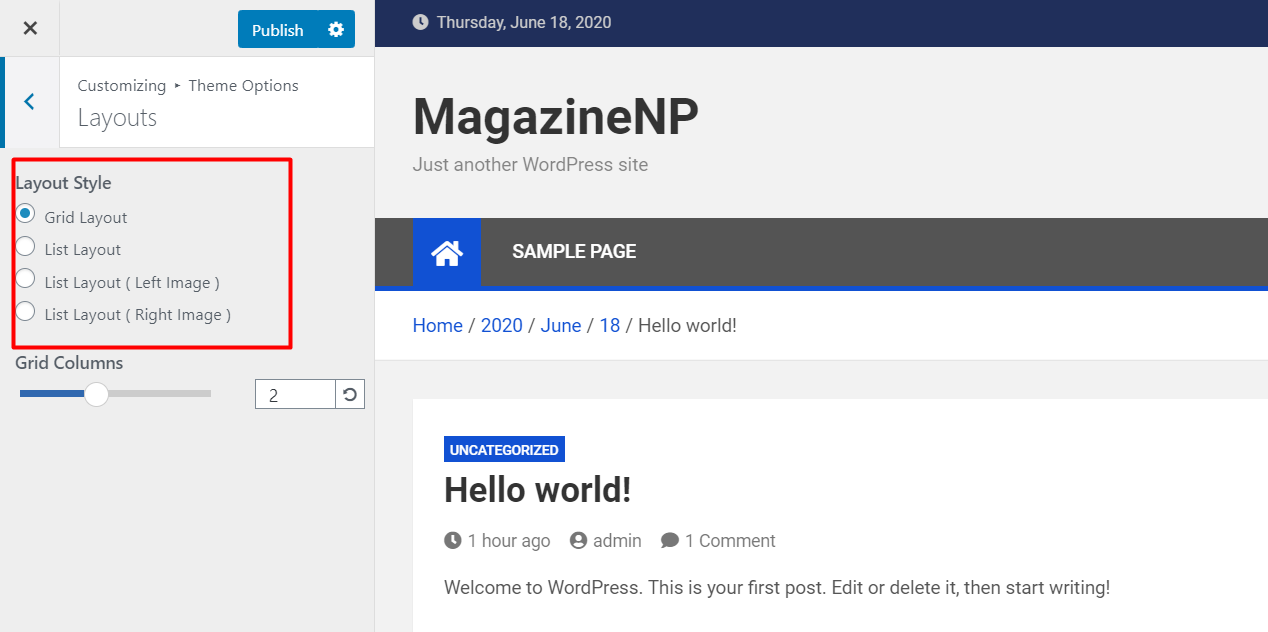
Task: Click the Grid Columns label text
Action: tap(69, 363)
